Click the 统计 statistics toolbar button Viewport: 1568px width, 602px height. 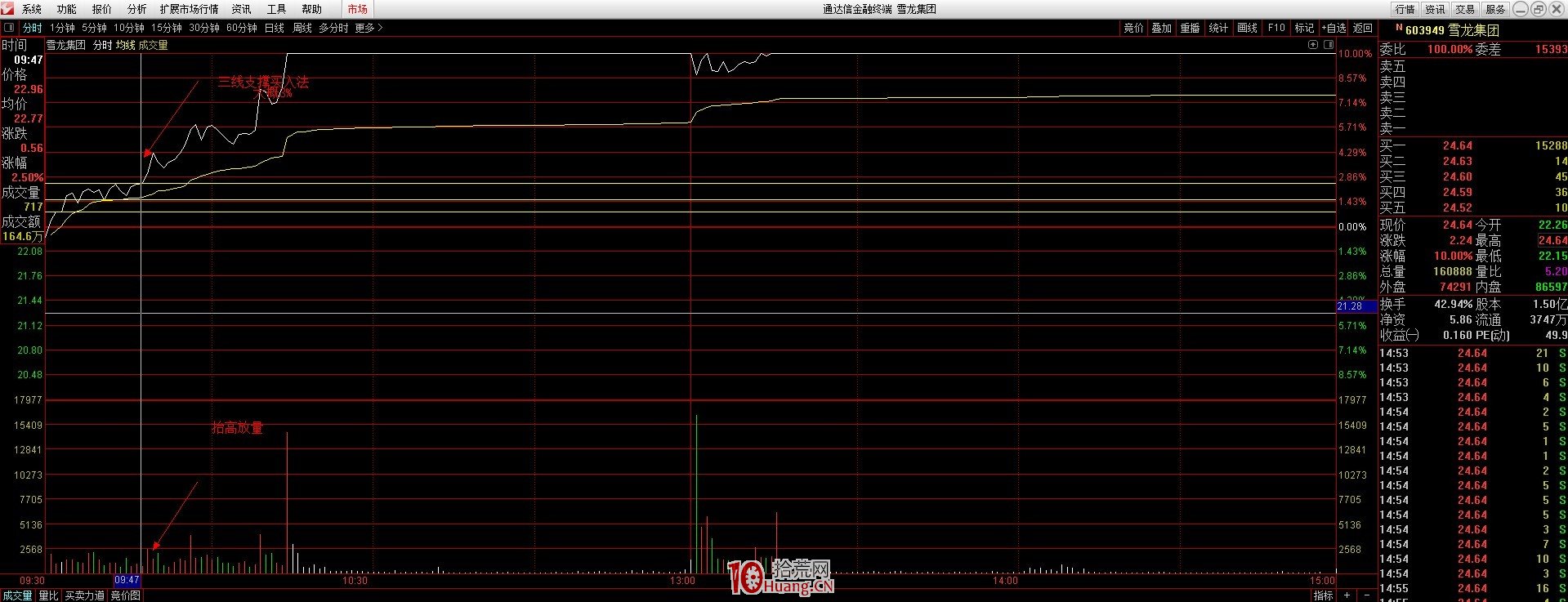coord(1218,28)
